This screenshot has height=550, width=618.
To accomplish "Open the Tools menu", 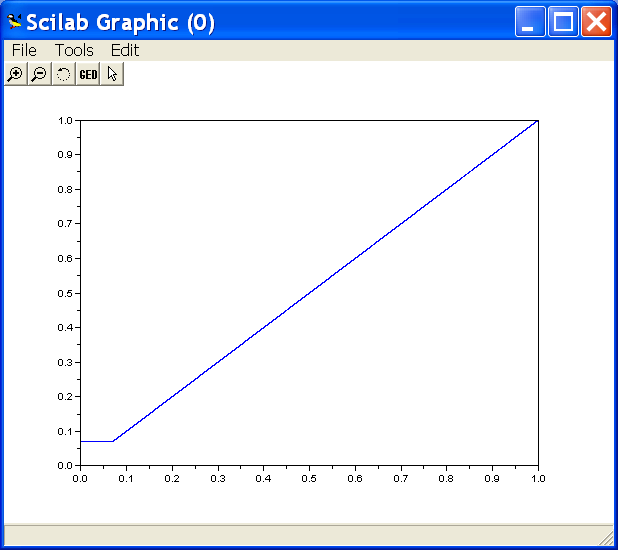I will (74, 50).
